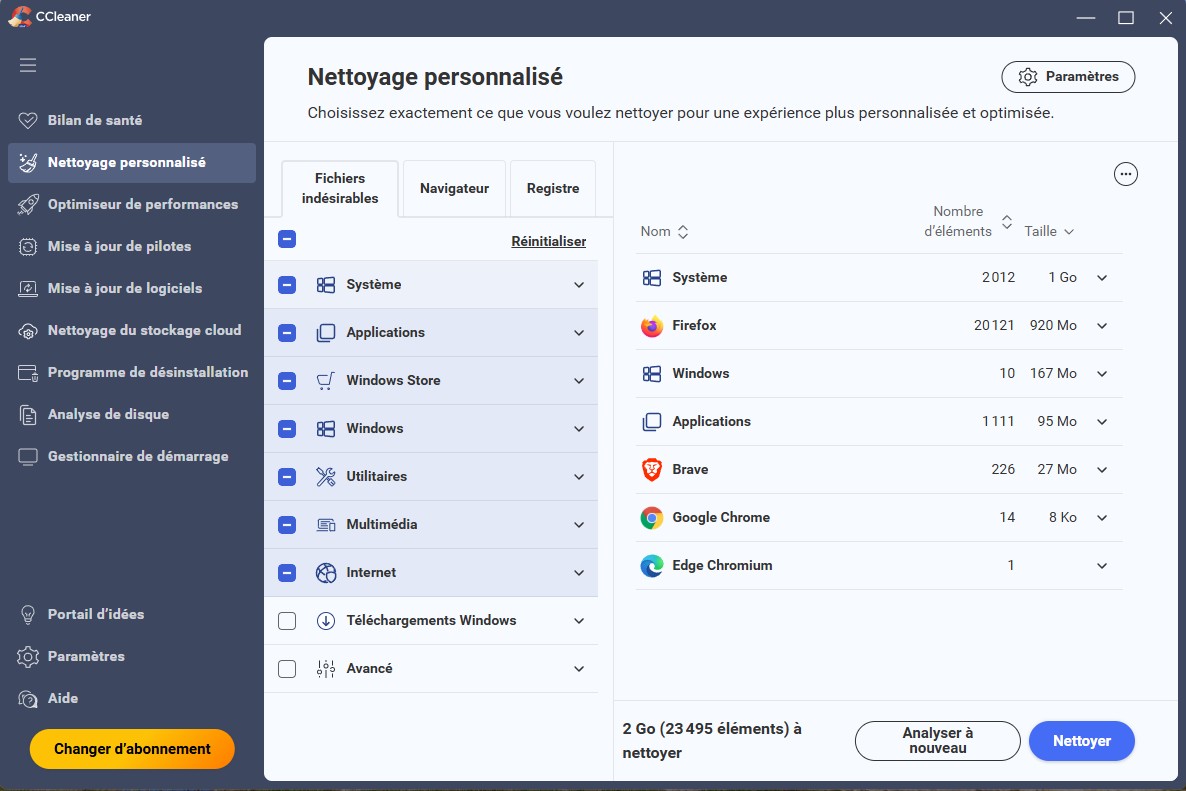The width and height of the screenshot is (1186, 791).
Task: Switch to the Navigateur tab
Action: (x=454, y=188)
